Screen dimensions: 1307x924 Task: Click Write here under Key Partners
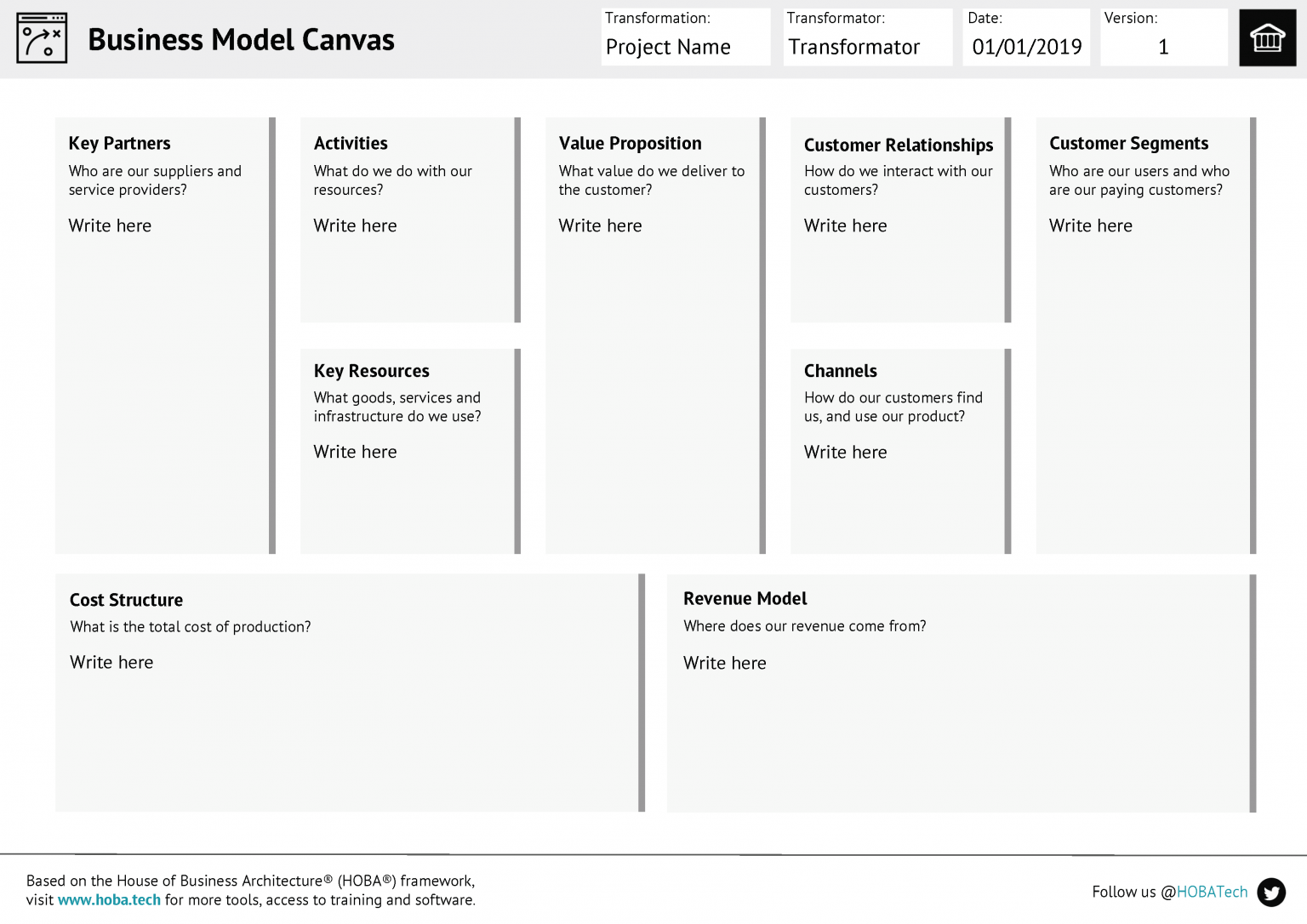110,225
